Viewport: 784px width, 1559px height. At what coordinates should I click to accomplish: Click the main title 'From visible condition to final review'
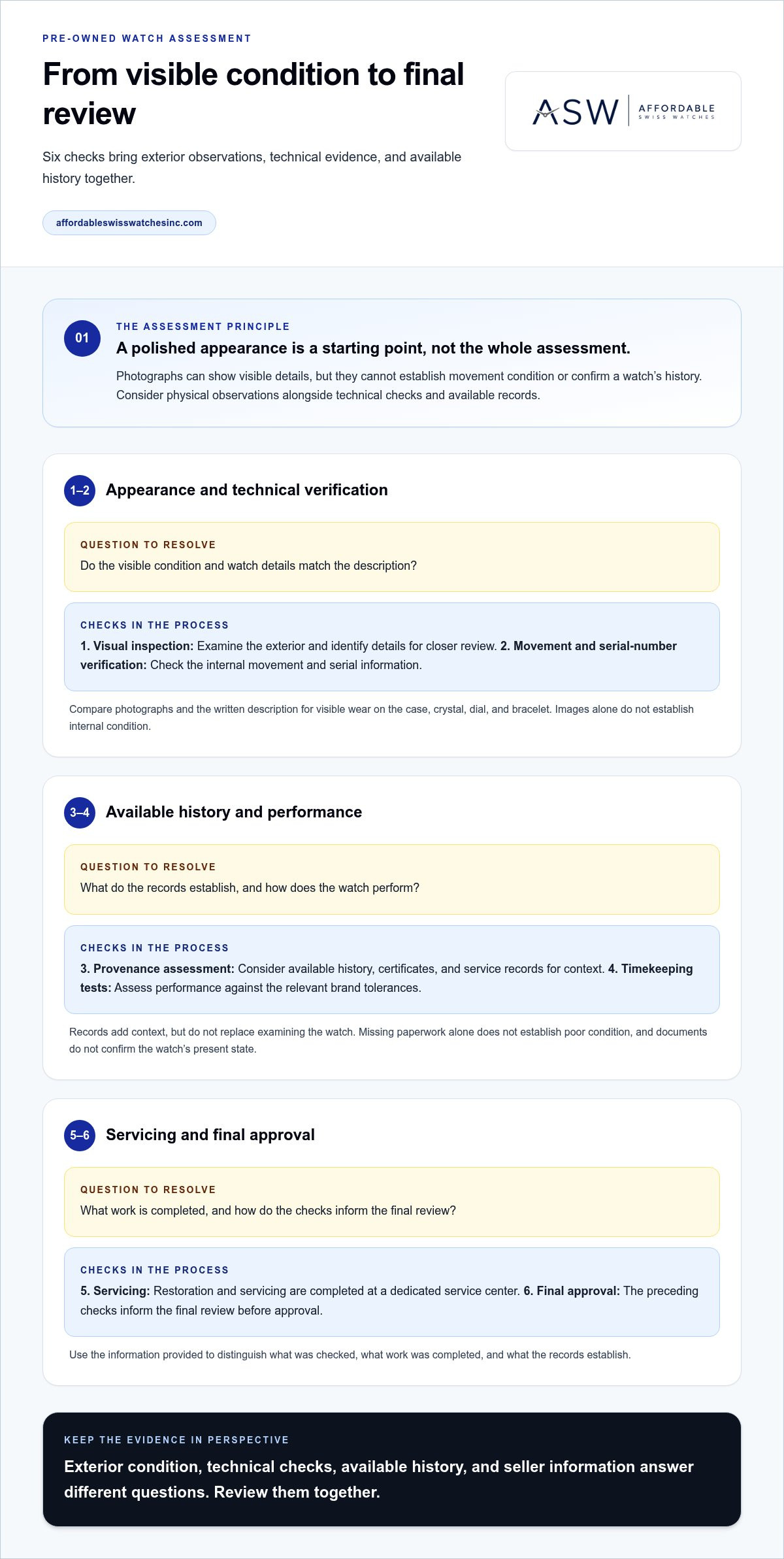pyautogui.click(x=253, y=93)
